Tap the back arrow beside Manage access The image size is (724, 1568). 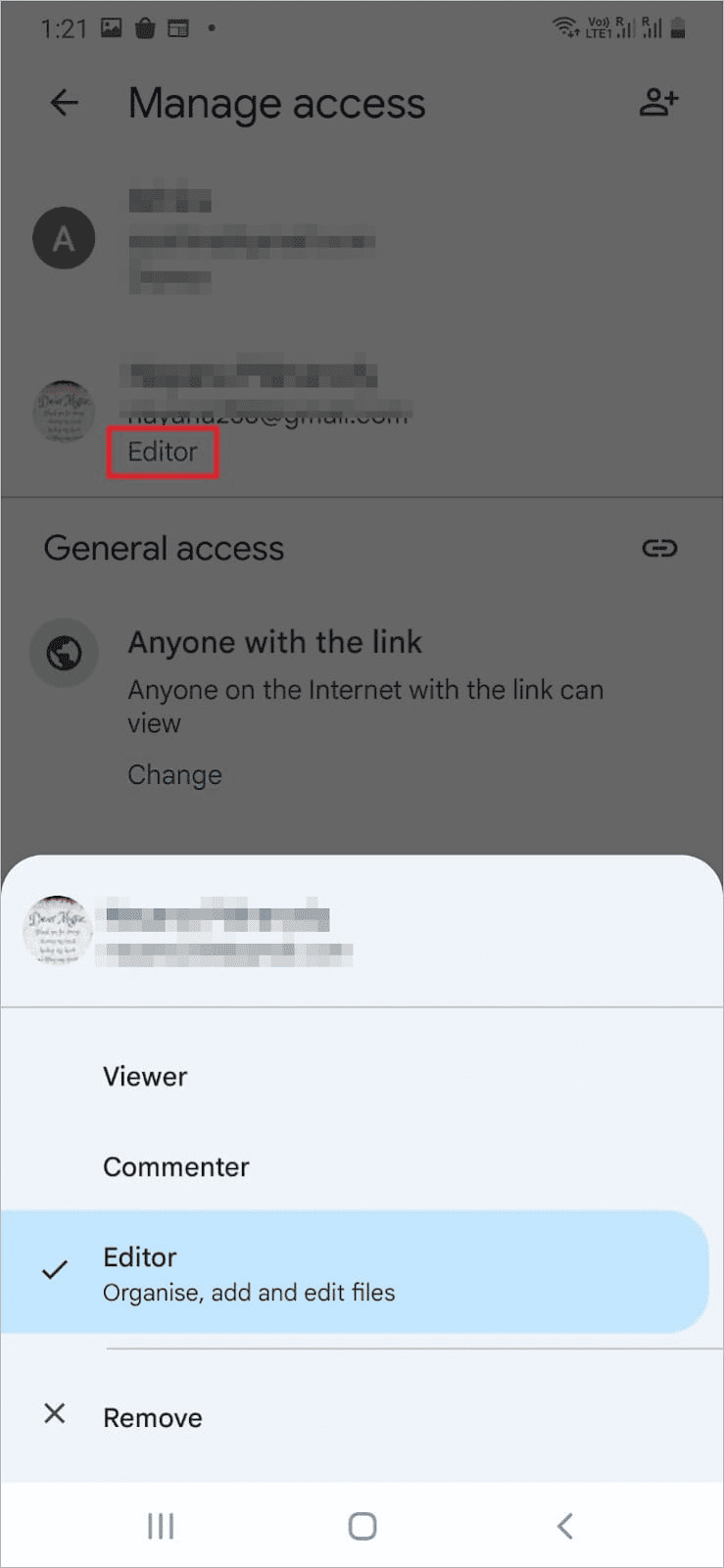point(65,102)
